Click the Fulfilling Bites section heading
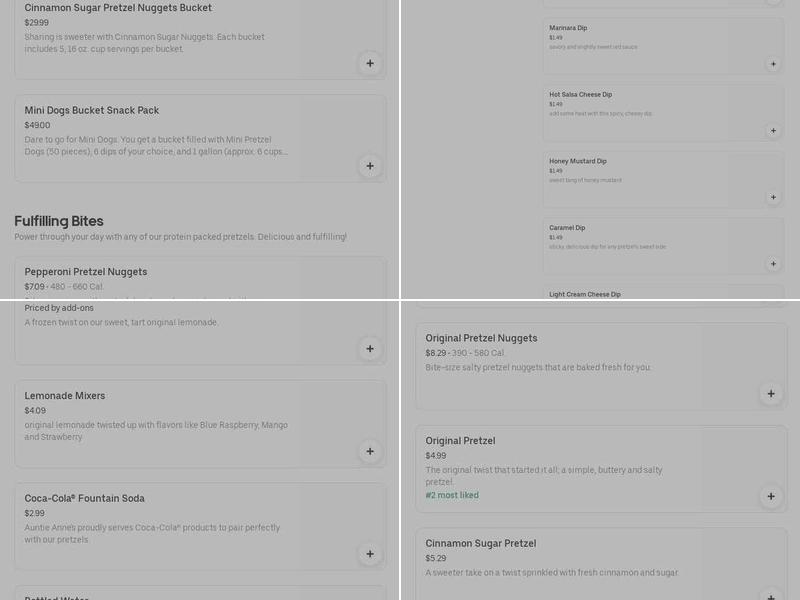This screenshot has height=600, width=800. (59, 221)
